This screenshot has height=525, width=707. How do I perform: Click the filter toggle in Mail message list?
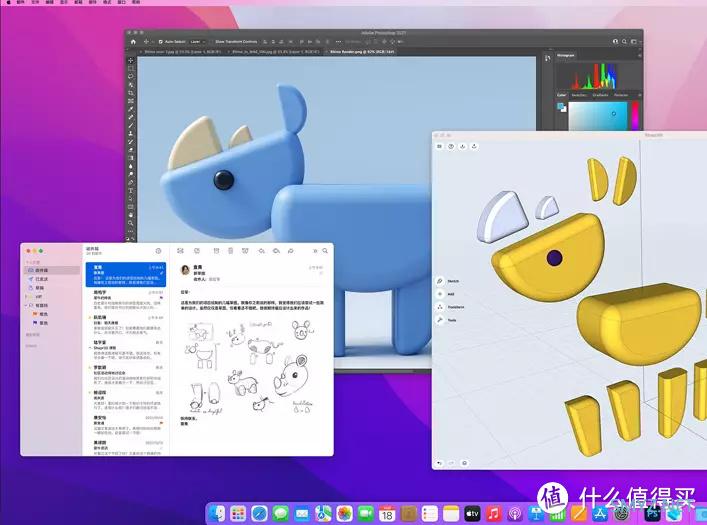pyautogui.click(x=158, y=251)
